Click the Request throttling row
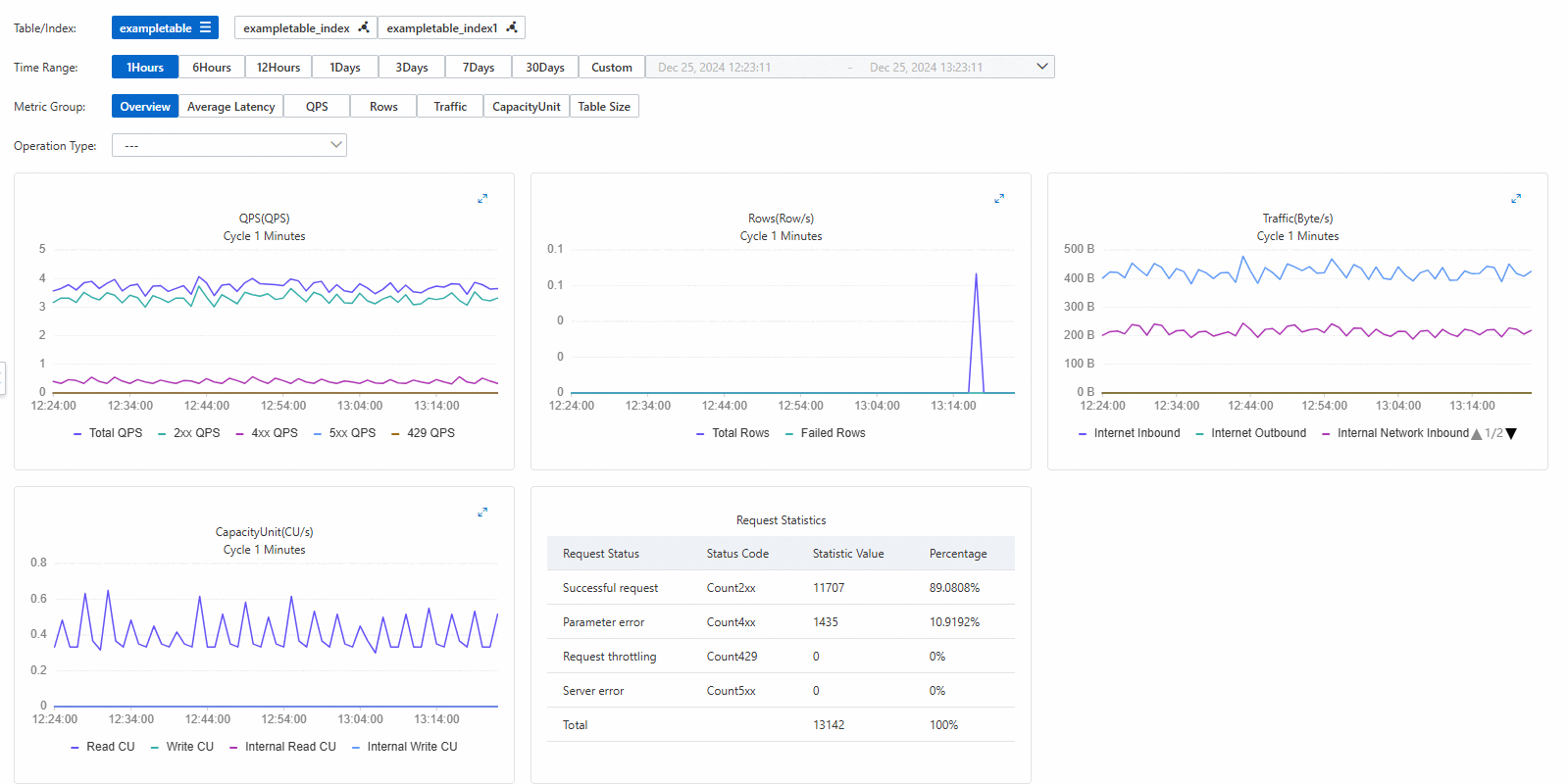1568x784 pixels. coord(781,657)
